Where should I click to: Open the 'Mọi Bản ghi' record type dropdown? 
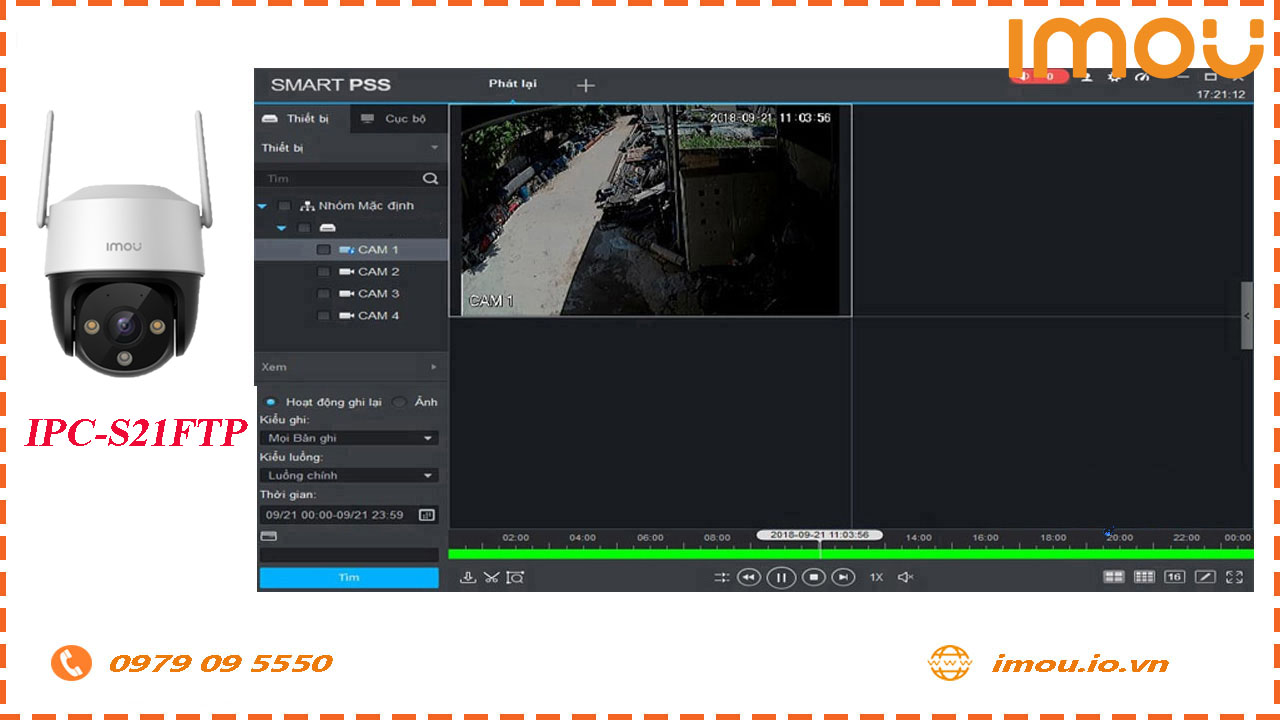pyautogui.click(x=348, y=437)
